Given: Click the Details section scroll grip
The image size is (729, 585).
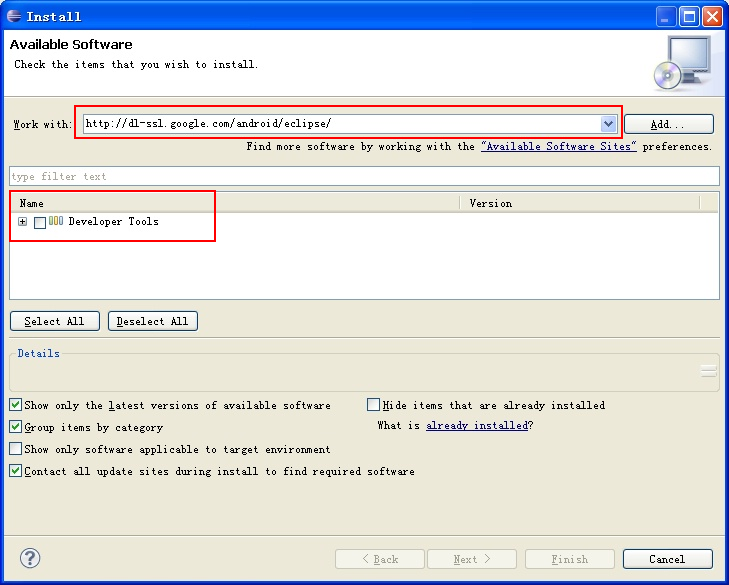Looking at the screenshot, I should click(x=709, y=371).
